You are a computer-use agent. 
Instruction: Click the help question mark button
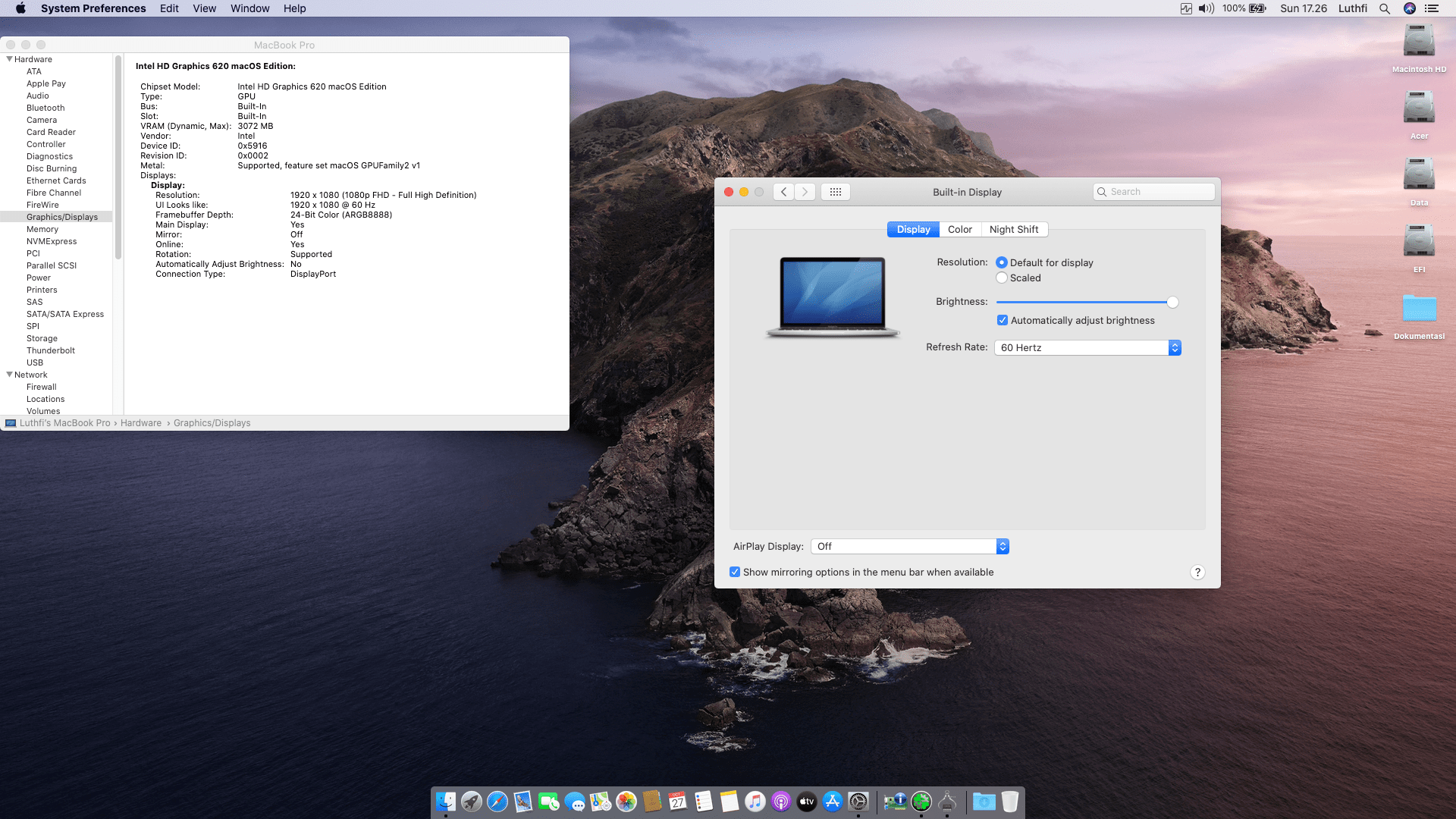[1197, 572]
